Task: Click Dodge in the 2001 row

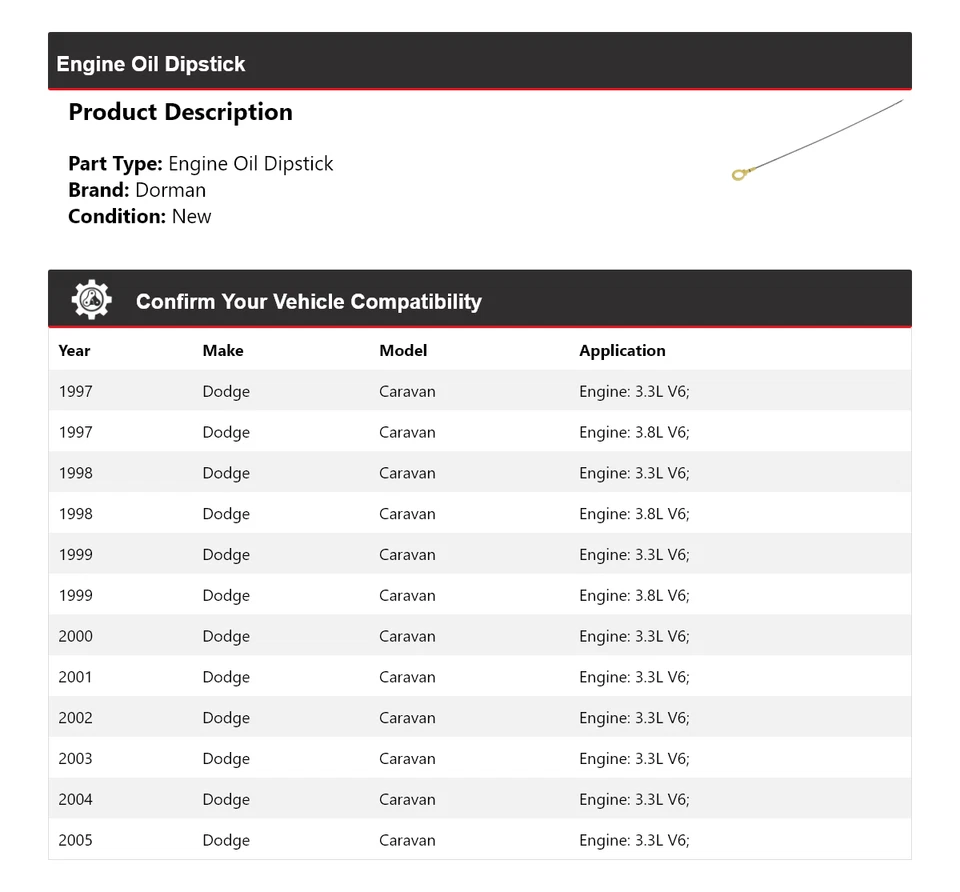Action: (x=226, y=677)
